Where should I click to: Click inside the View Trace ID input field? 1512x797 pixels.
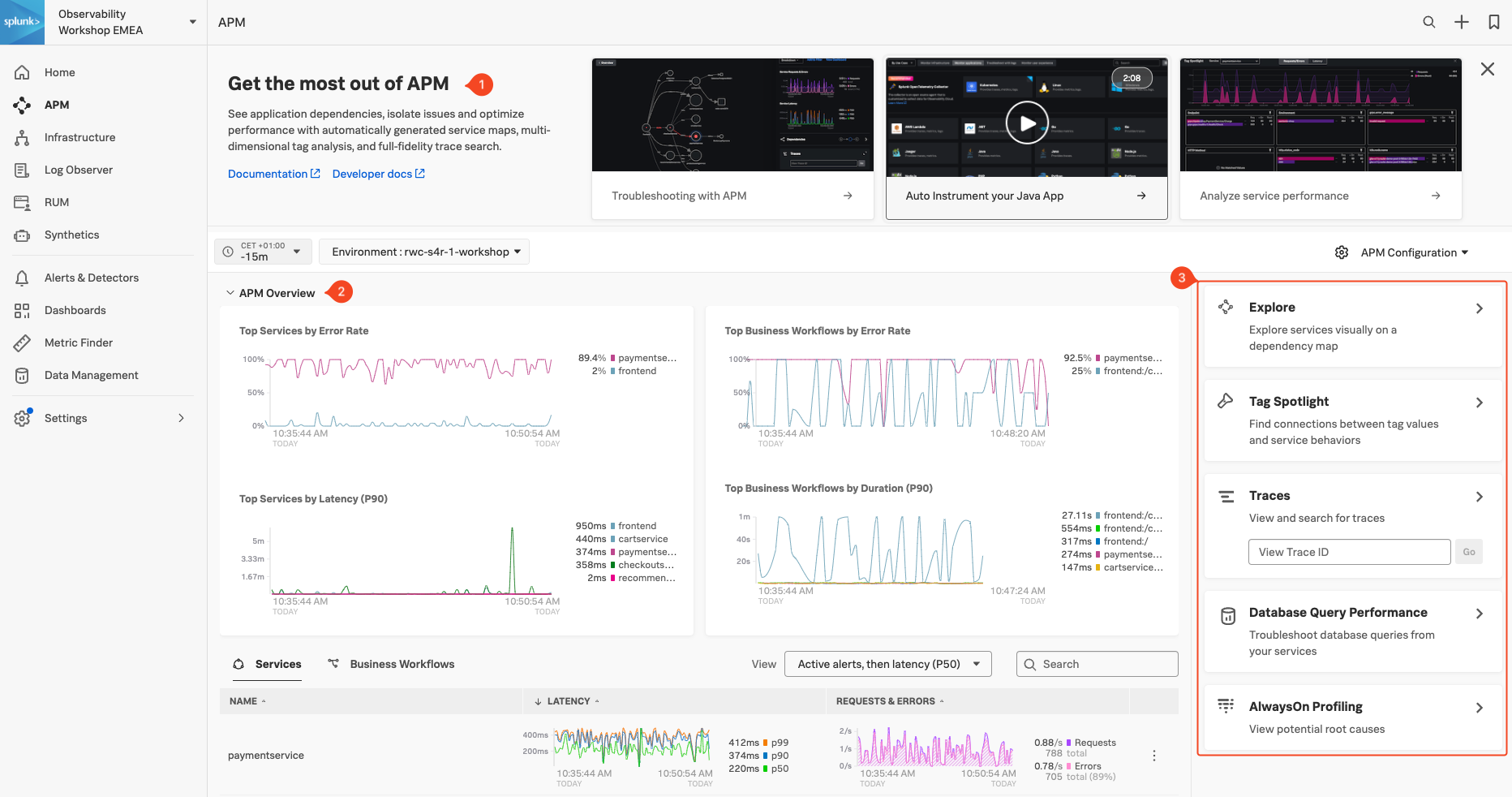click(1349, 551)
